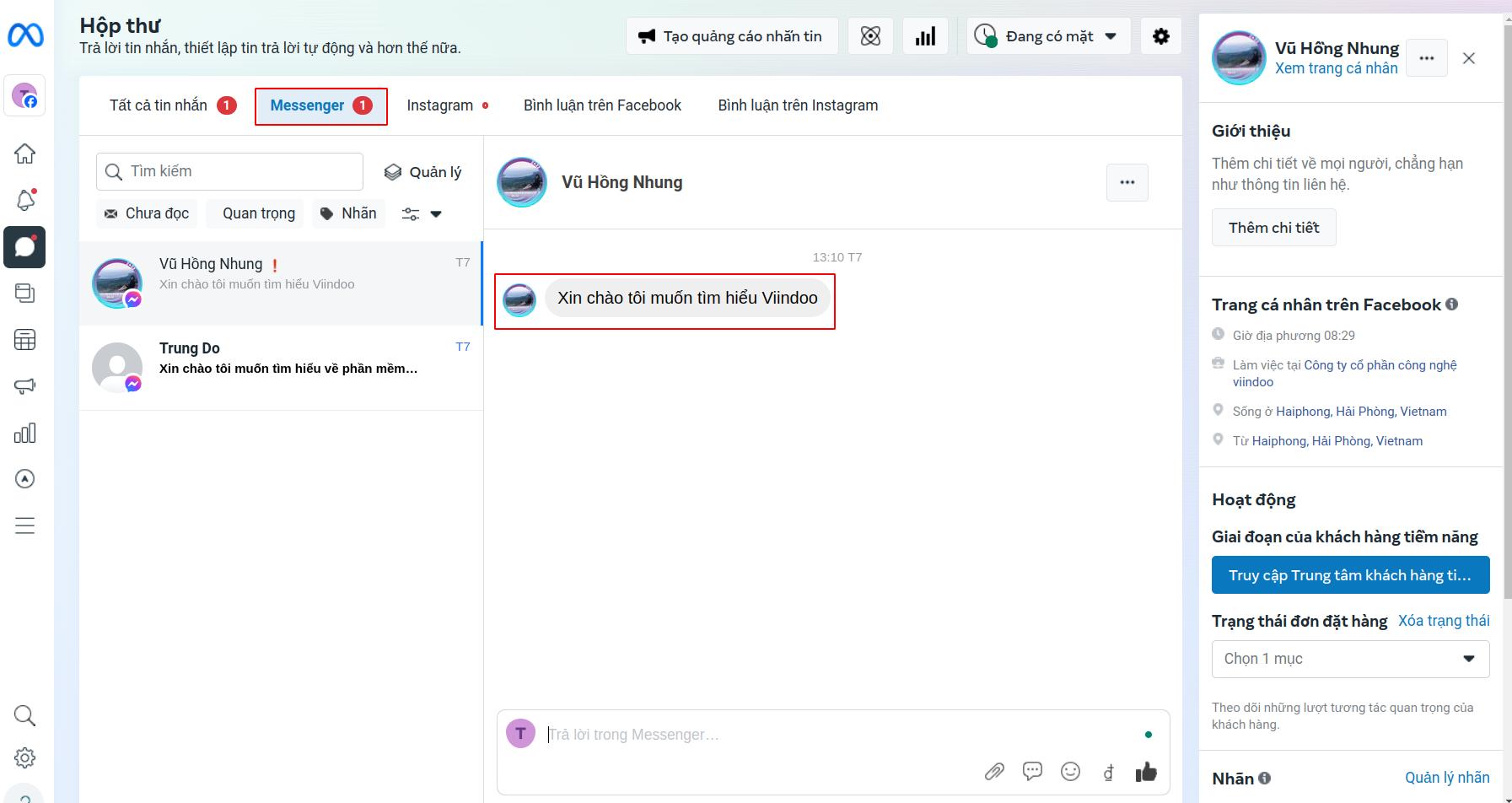Click Xóa trạng thái link
The image size is (1512, 803).
pos(1444,621)
